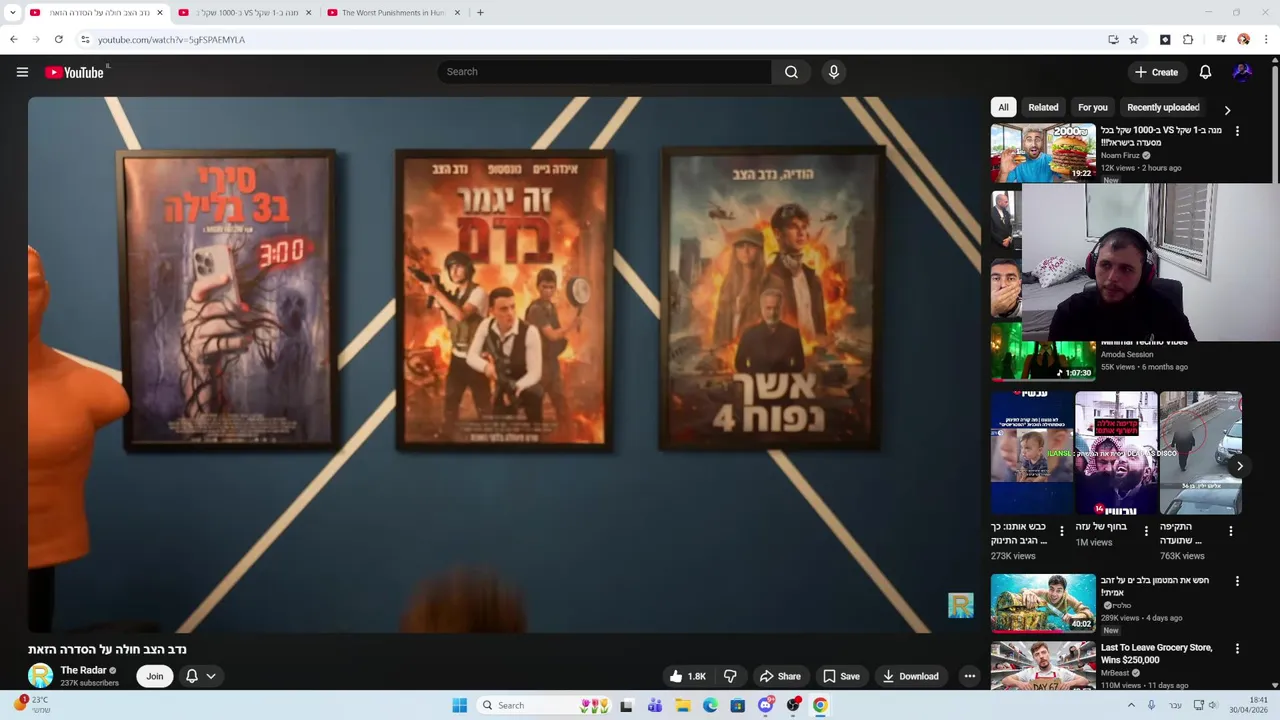Viewport: 1280px width, 720px height.
Task: Open options for Noam Firuz video
Action: (x=1237, y=131)
